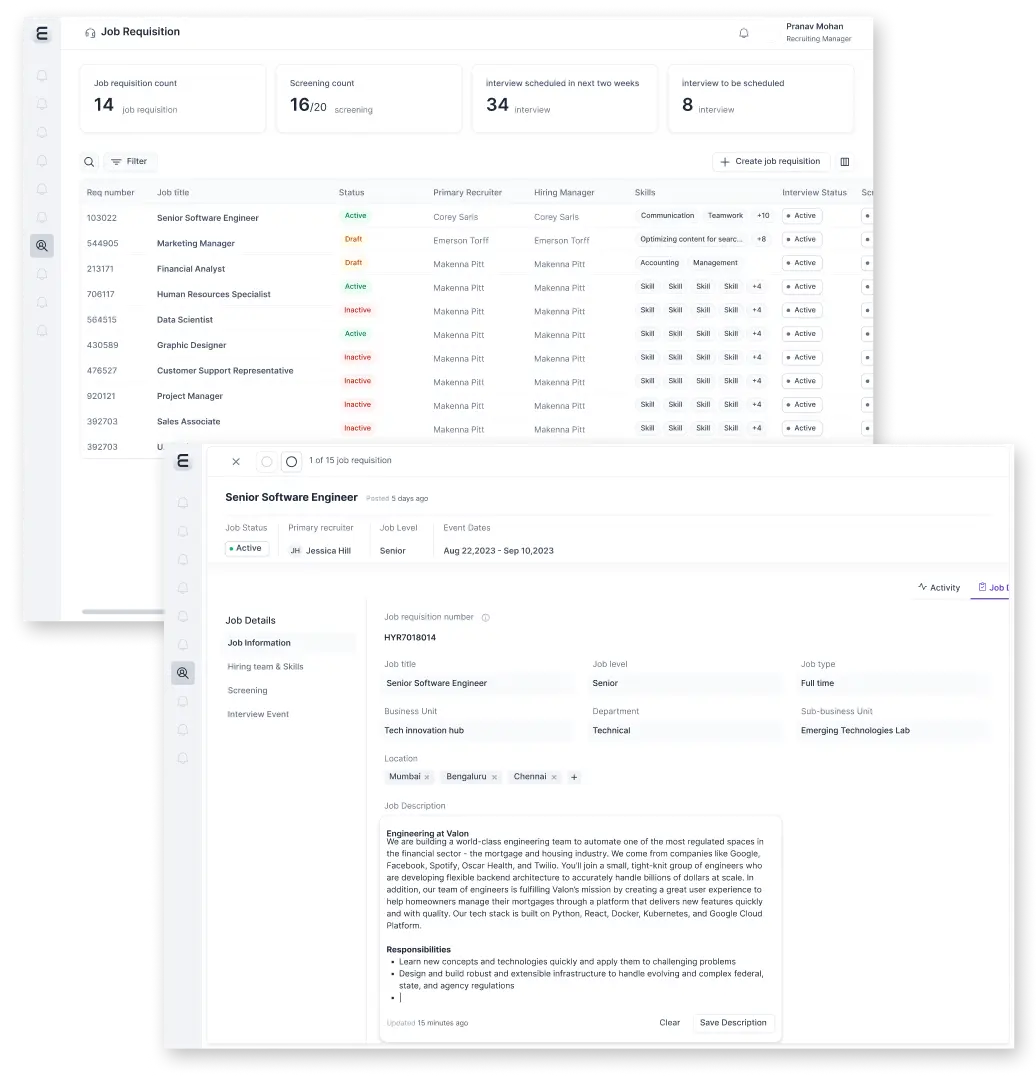1036x1084 pixels.
Task: Expand the +10 skills on the Senior Software Engineer row
Action: [x=762, y=216]
